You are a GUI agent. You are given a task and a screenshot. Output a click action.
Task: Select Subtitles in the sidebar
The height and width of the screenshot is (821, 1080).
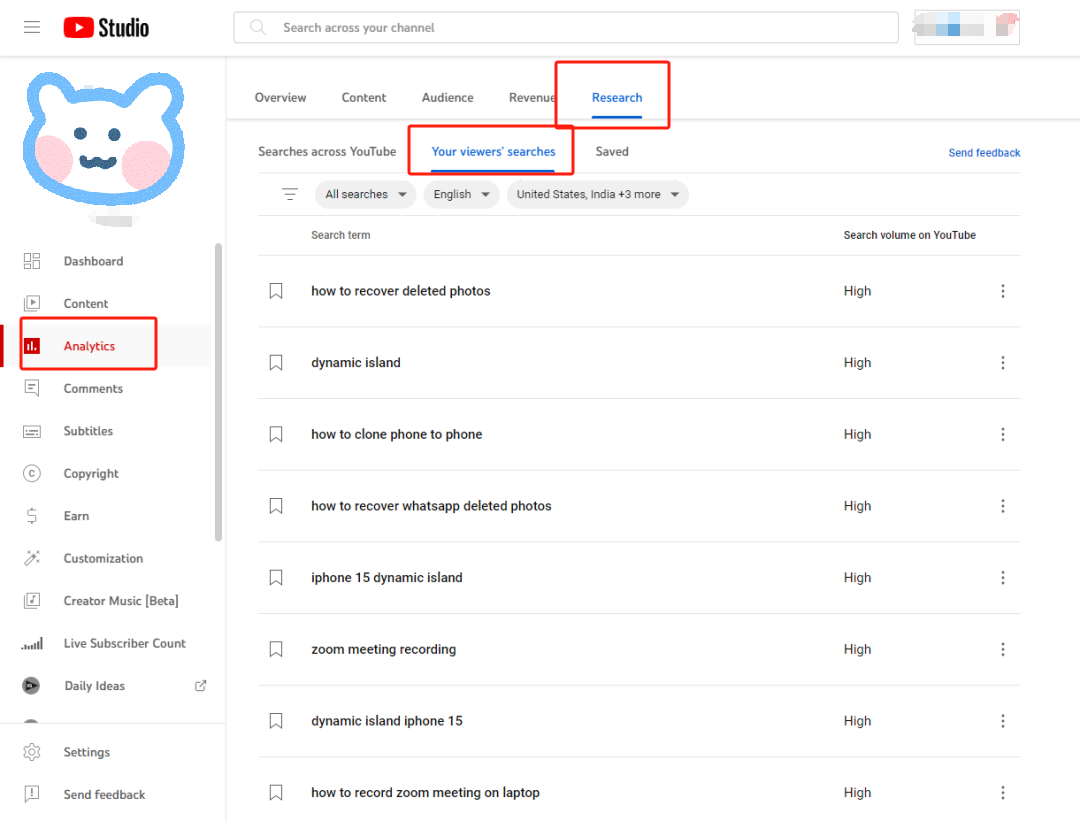(88, 430)
